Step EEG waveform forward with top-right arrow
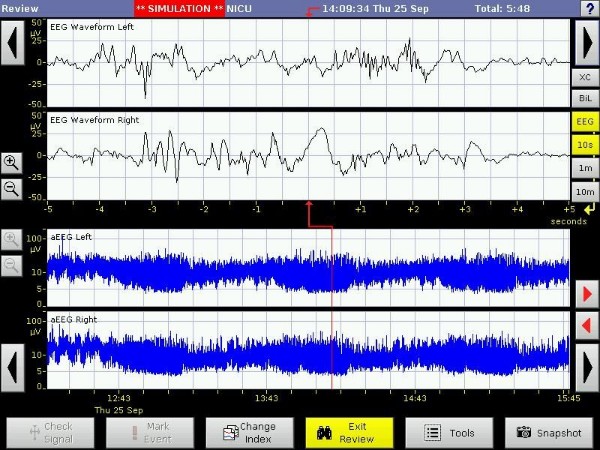600x450 pixels. [x=587, y=42]
